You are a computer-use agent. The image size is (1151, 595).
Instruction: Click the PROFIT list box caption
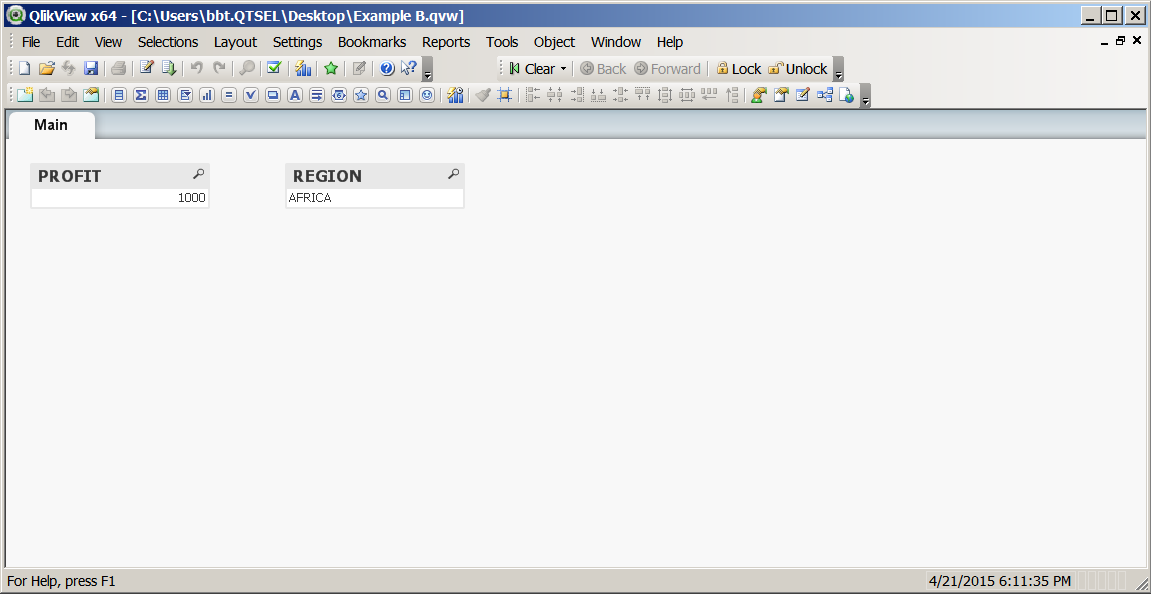click(x=120, y=176)
